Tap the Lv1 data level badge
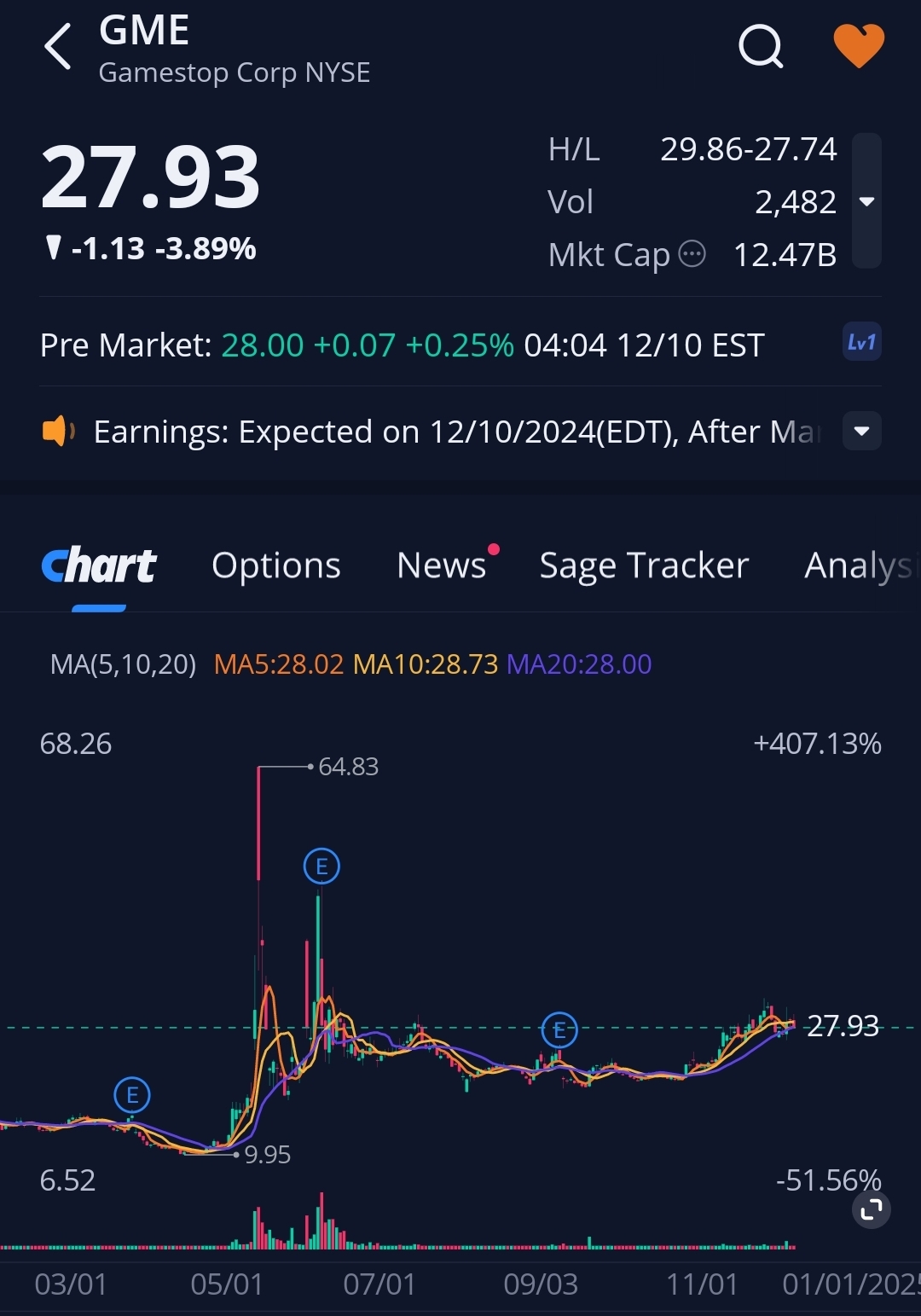 pyautogui.click(x=861, y=343)
